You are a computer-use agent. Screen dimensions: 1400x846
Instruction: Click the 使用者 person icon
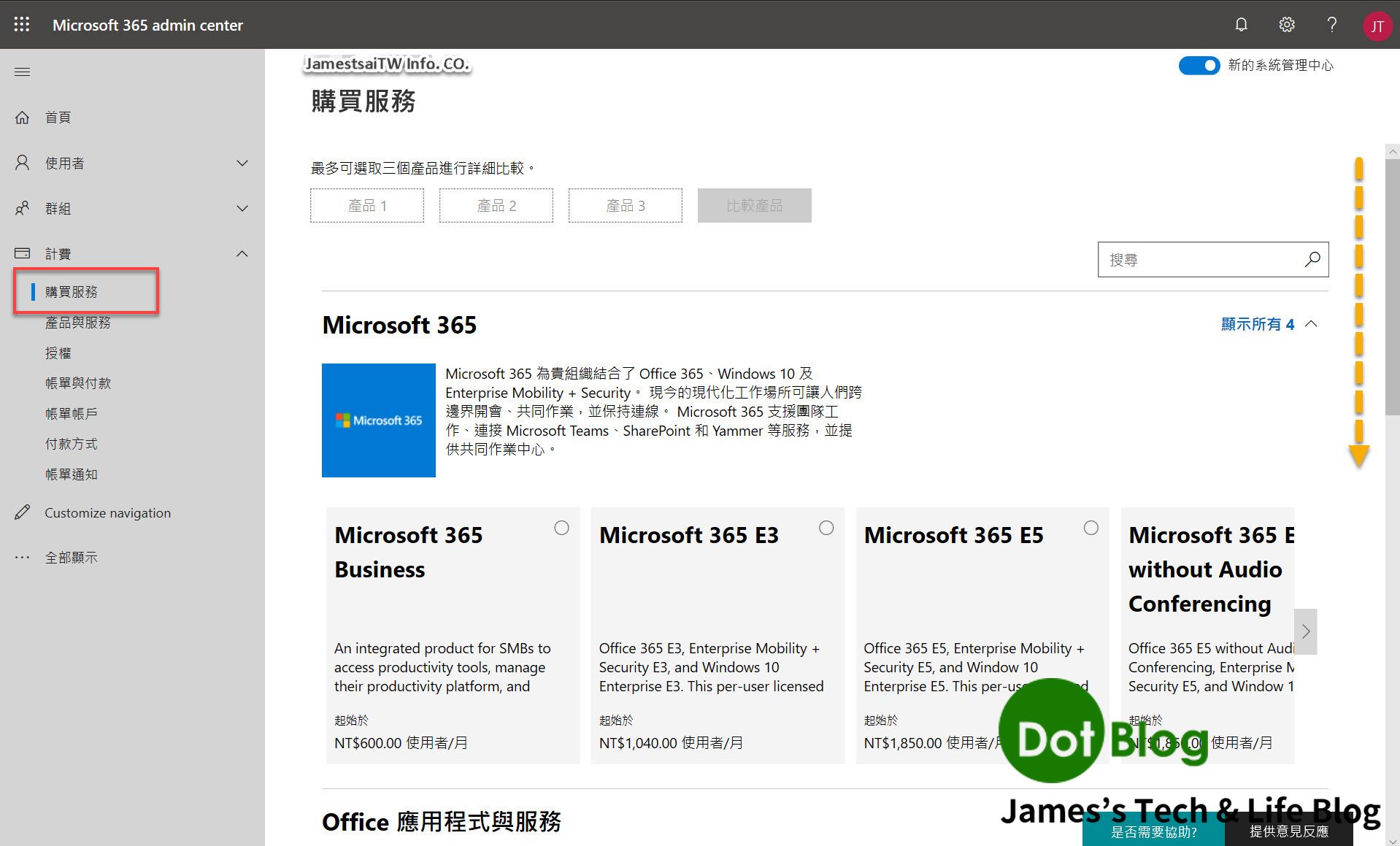23,163
